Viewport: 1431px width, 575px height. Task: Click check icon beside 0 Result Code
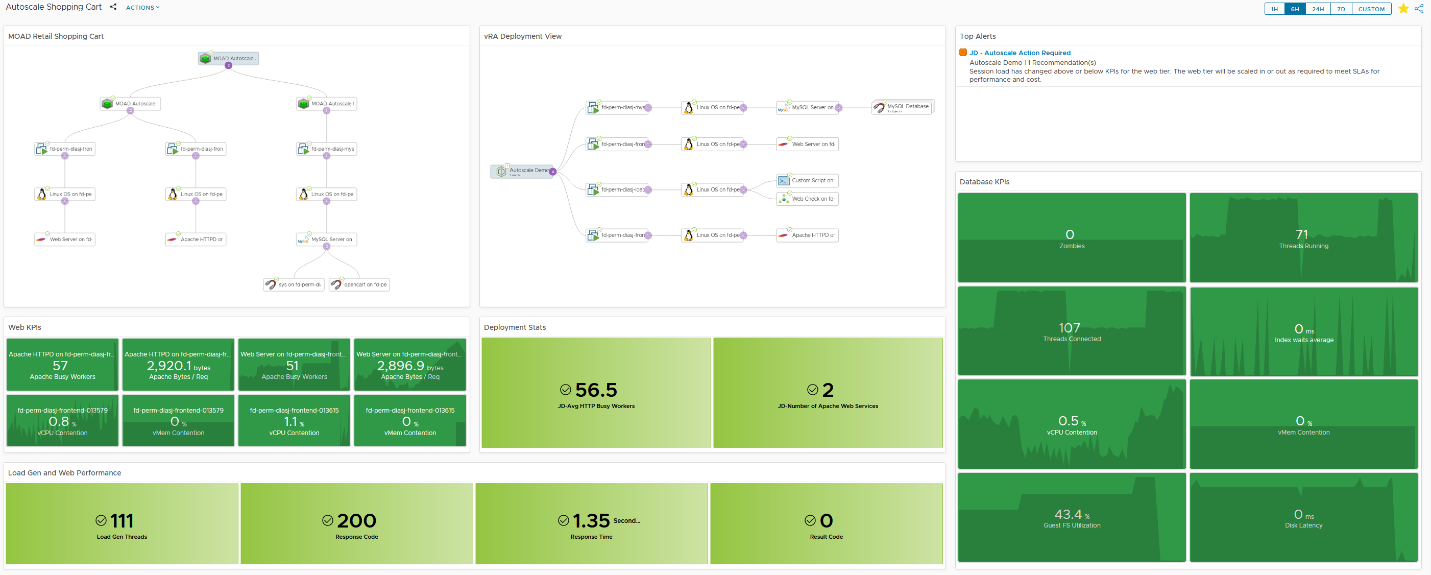(x=811, y=520)
